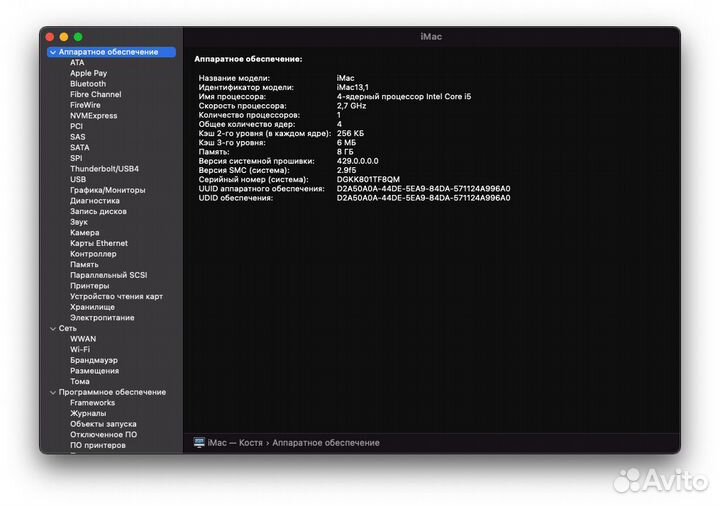Open ПО принтеров in the sidebar
720x506 pixels.
[97, 445]
